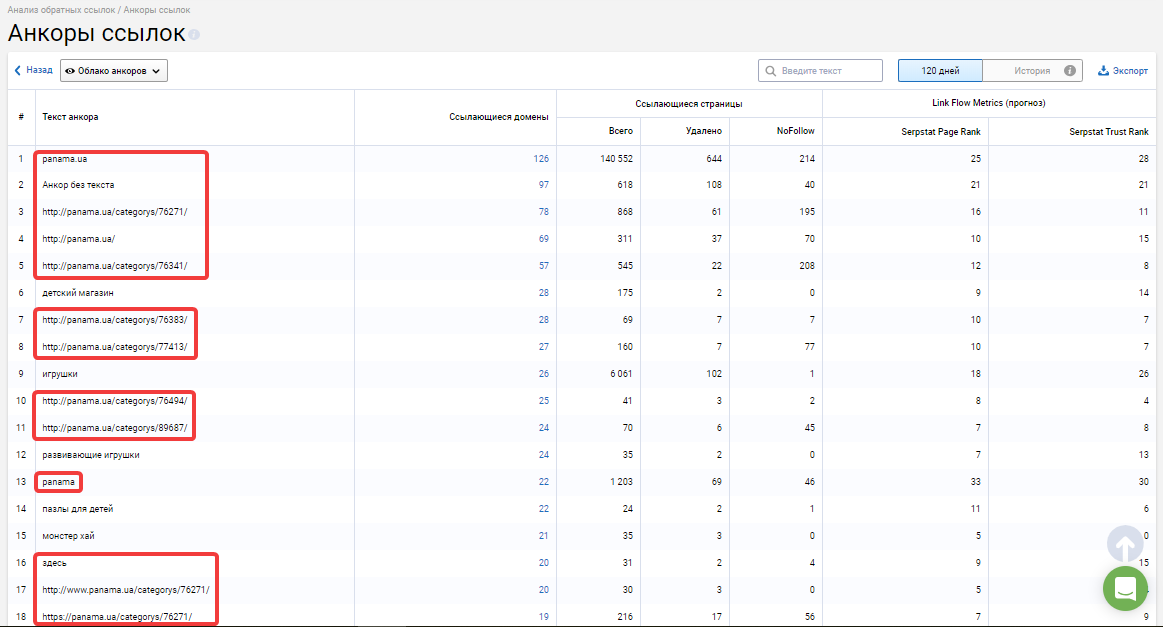Screen dimensions: 1163x627
Task: Click anchor http://panama.ua/categorys/76494/
Action: point(114,401)
